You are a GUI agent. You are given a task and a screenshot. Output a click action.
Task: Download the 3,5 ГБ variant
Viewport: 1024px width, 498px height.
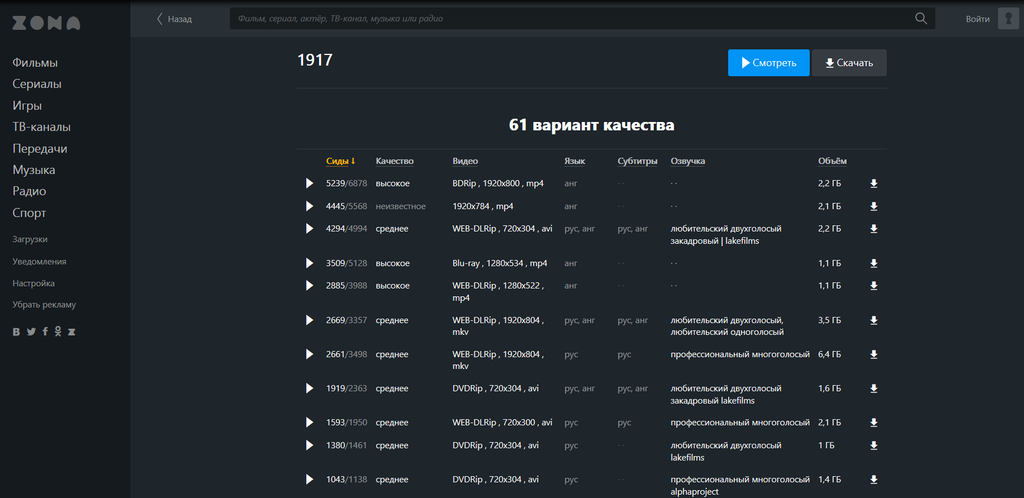pos(874,320)
